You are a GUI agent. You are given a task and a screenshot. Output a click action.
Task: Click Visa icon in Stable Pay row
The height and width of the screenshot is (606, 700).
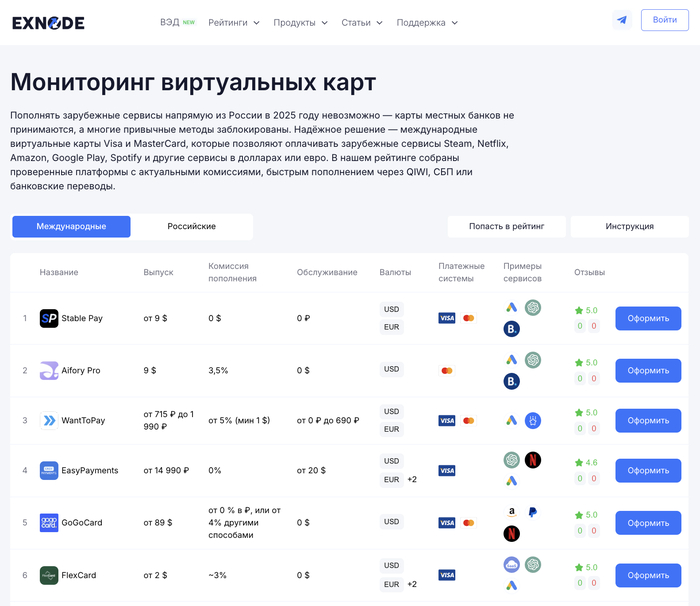pos(447,318)
